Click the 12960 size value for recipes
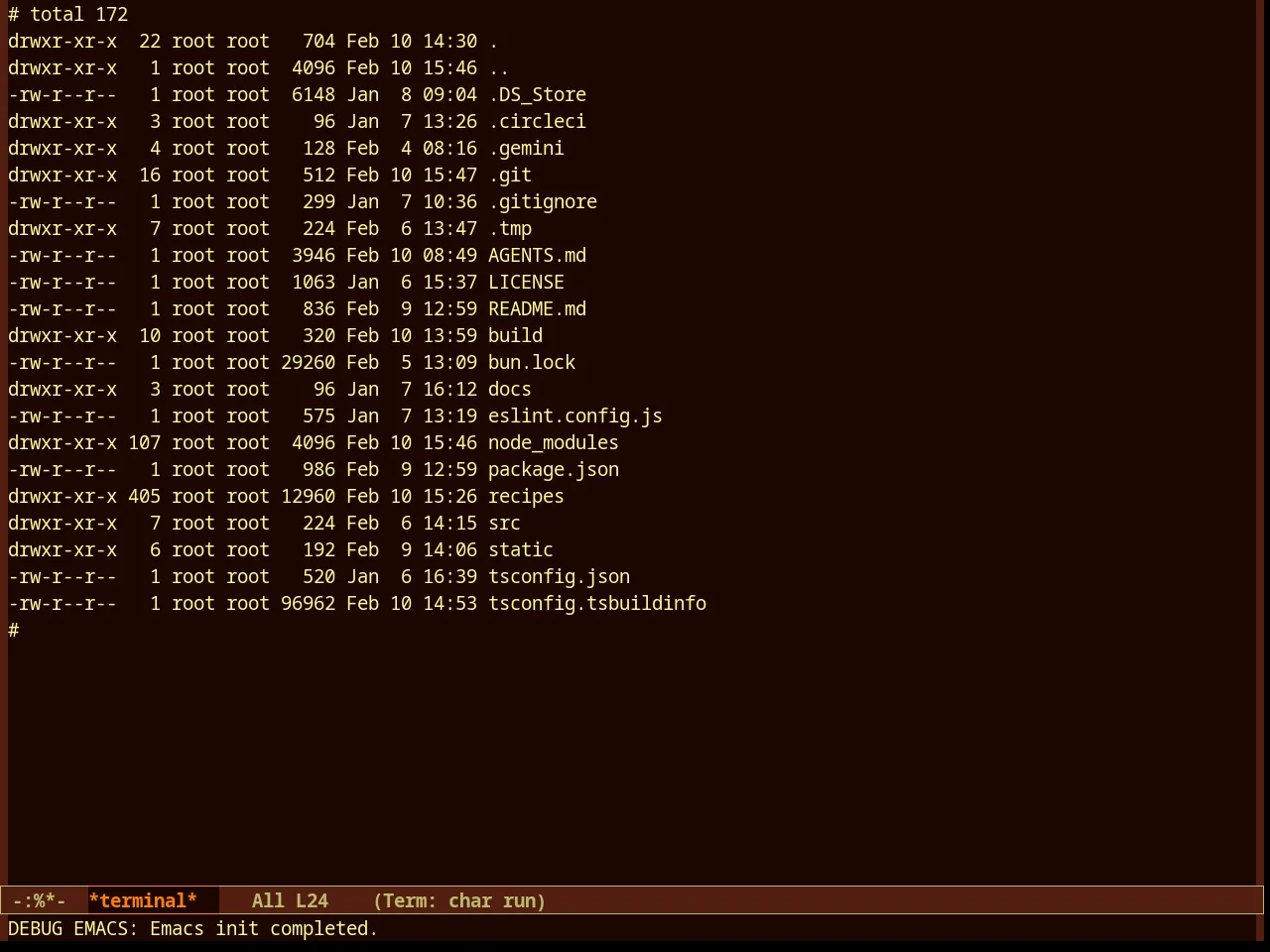The width and height of the screenshot is (1270, 952). point(308,497)
